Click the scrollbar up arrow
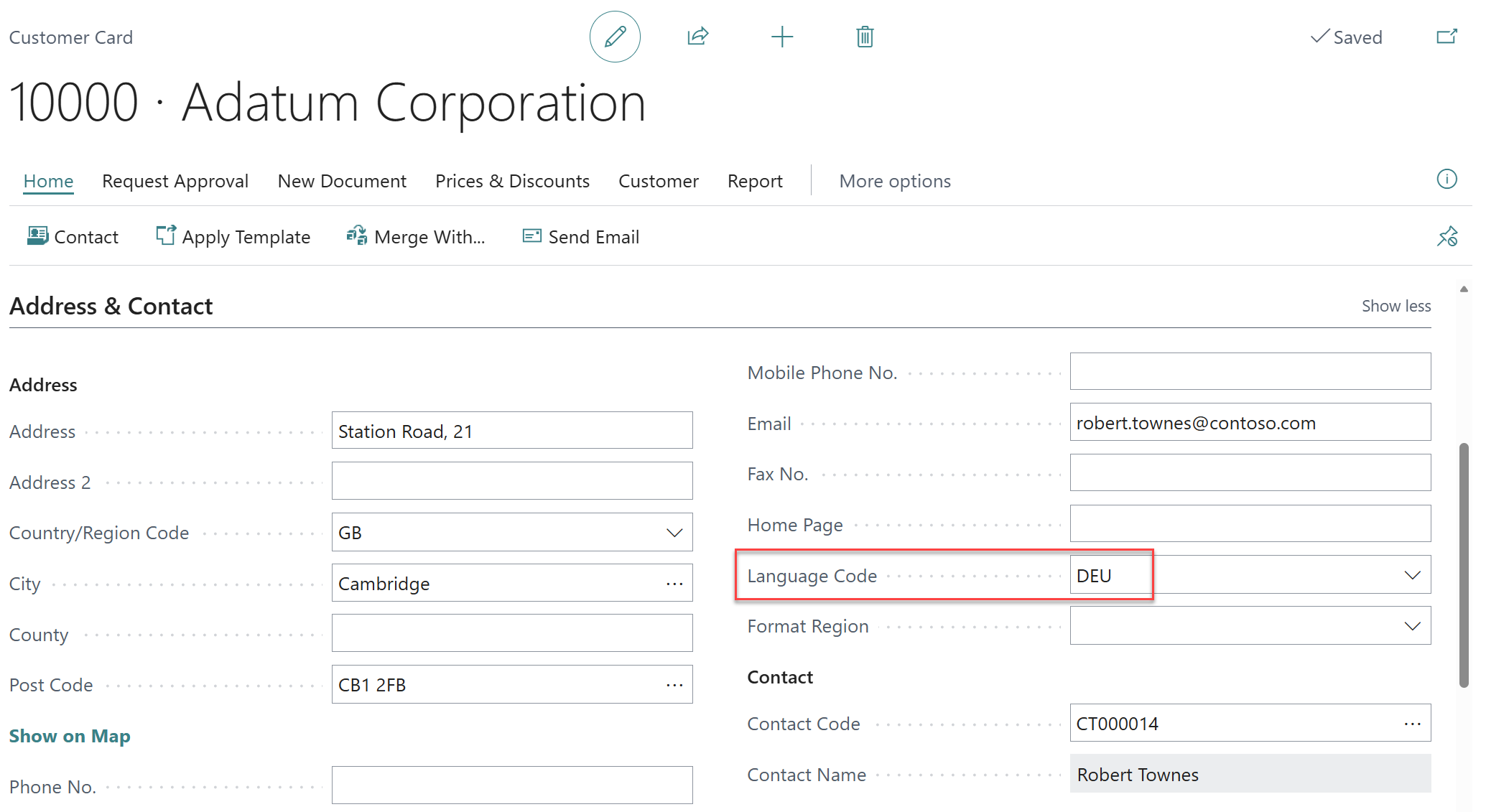Screen dimensions: 1486x812 click(1464, 289)
